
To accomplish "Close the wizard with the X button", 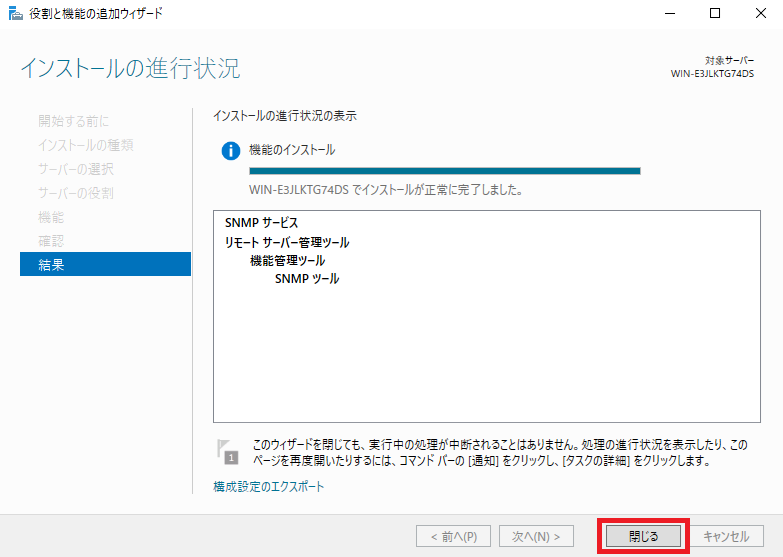I will 761,13.
